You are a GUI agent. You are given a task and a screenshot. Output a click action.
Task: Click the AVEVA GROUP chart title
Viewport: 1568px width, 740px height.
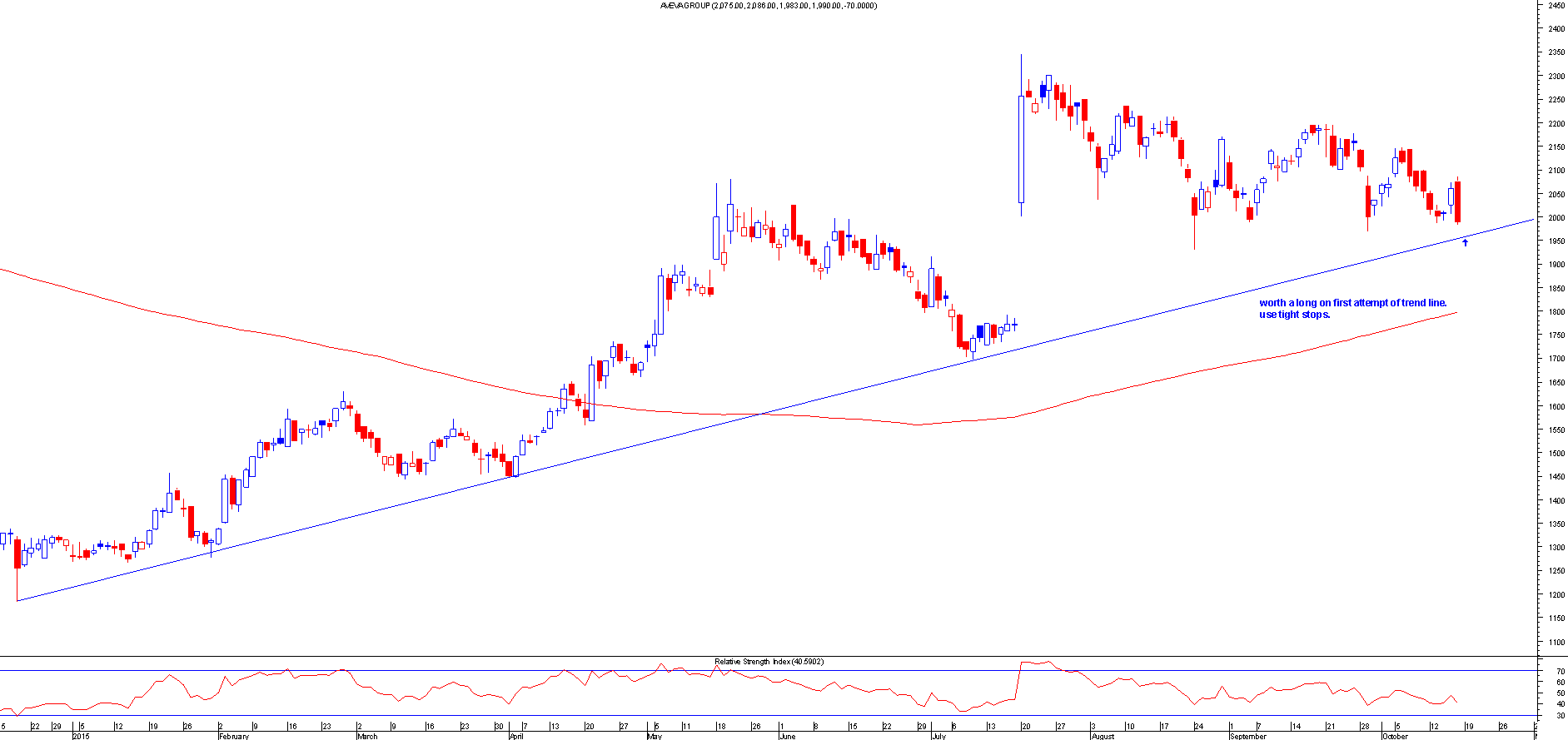tap(768, 6)
